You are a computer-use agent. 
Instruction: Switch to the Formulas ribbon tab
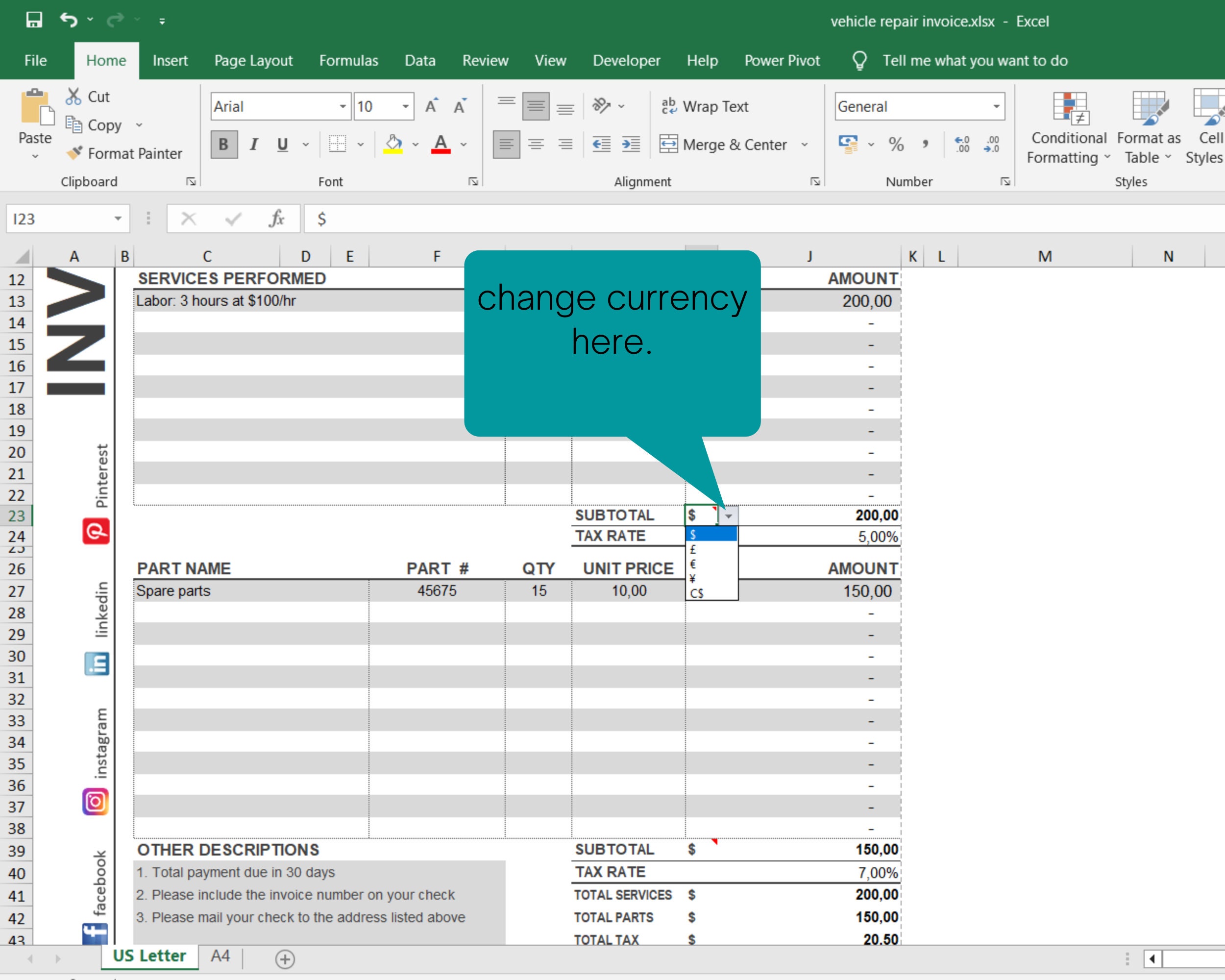pos(348,60)
